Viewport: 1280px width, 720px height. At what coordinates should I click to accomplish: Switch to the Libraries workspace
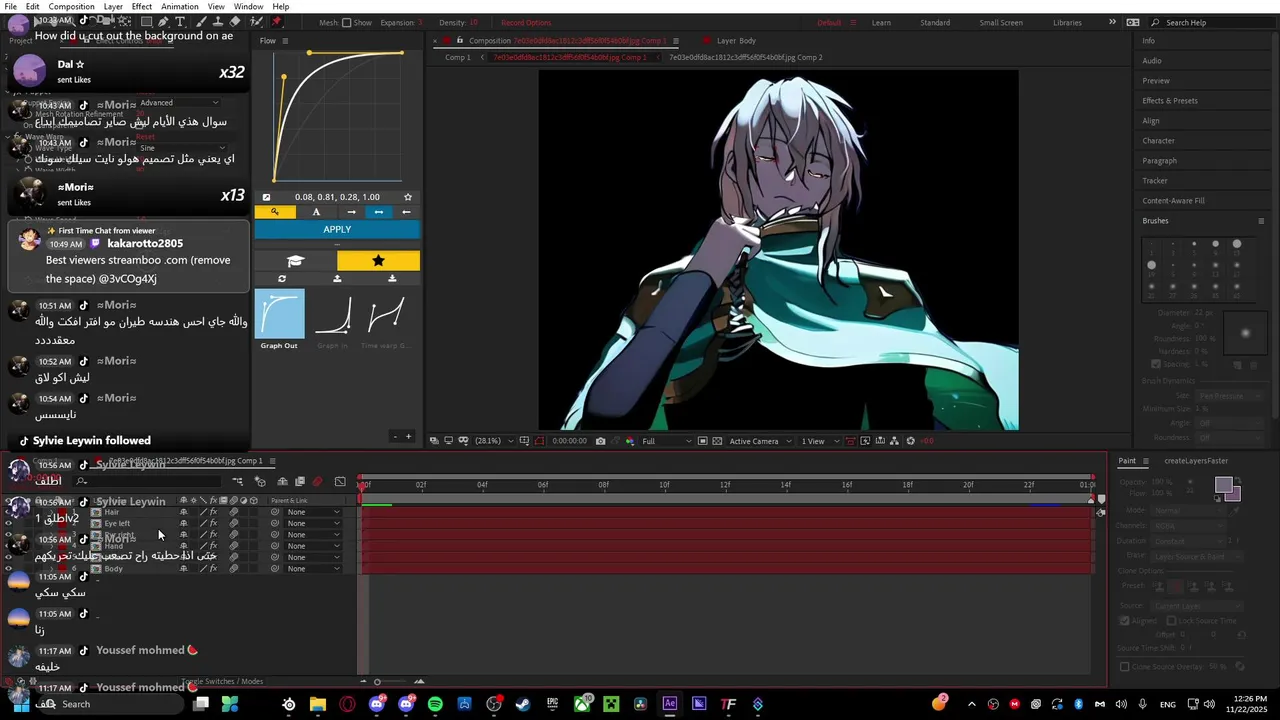tap(1067, 22)
